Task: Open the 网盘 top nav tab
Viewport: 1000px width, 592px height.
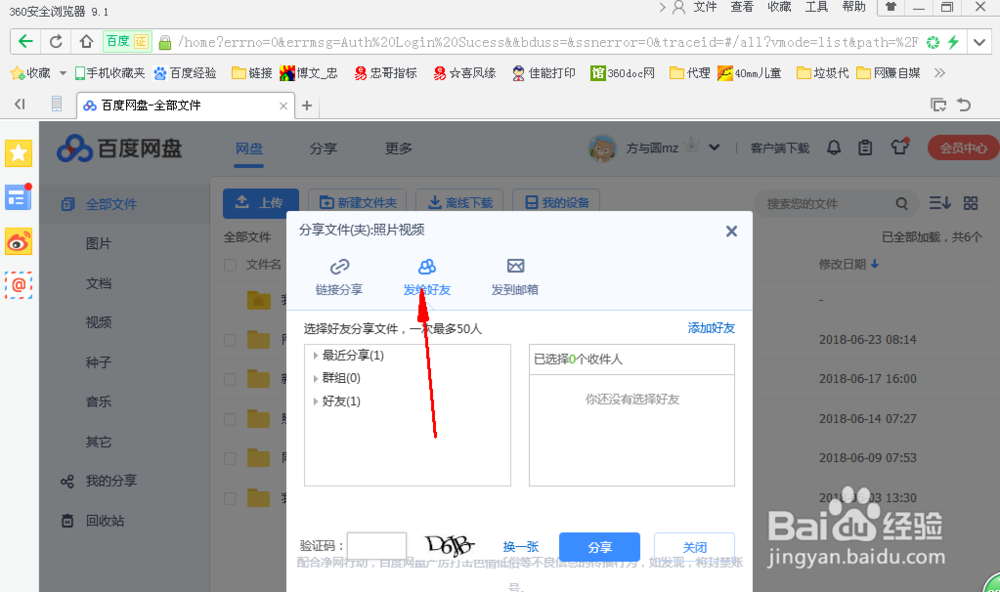Action: [249, 149]
